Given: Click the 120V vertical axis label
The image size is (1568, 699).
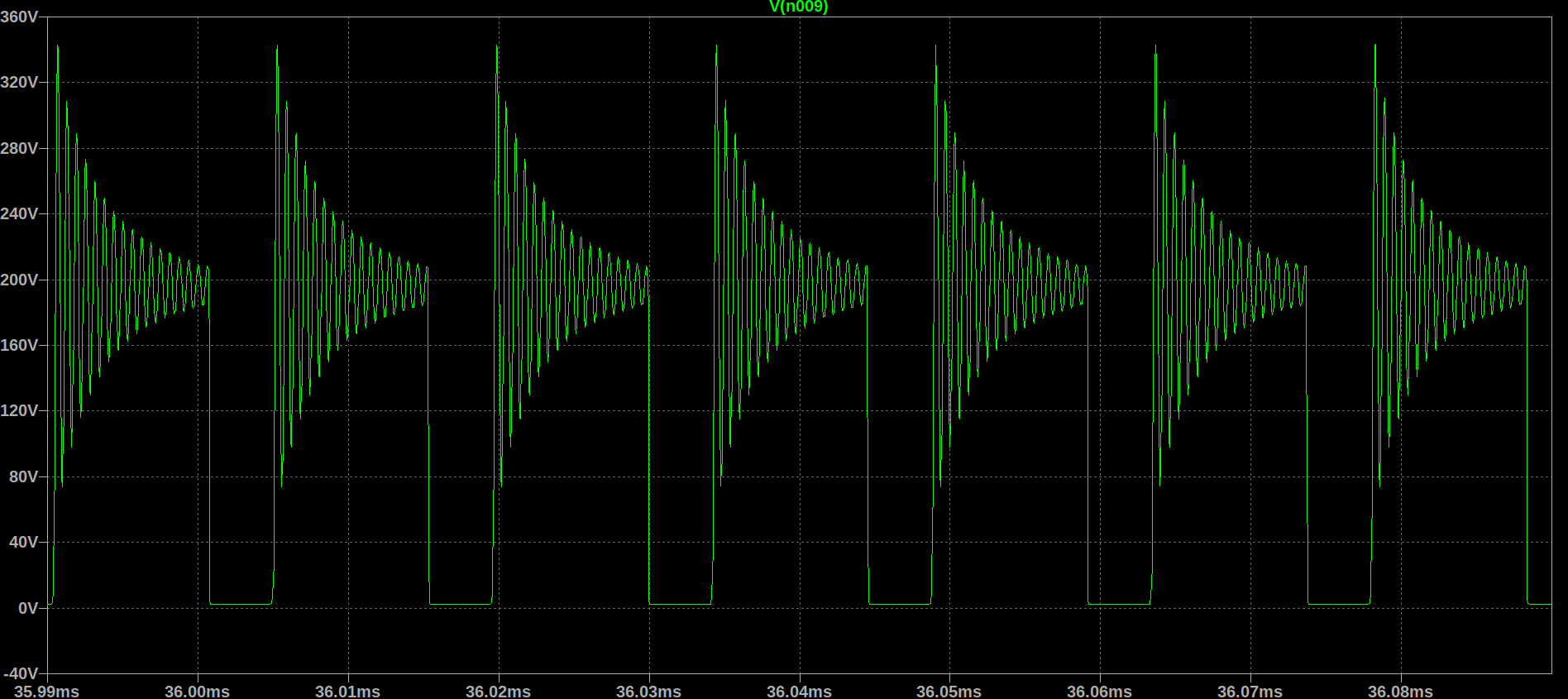Looking at the screenshot, I should pos(19,410).
